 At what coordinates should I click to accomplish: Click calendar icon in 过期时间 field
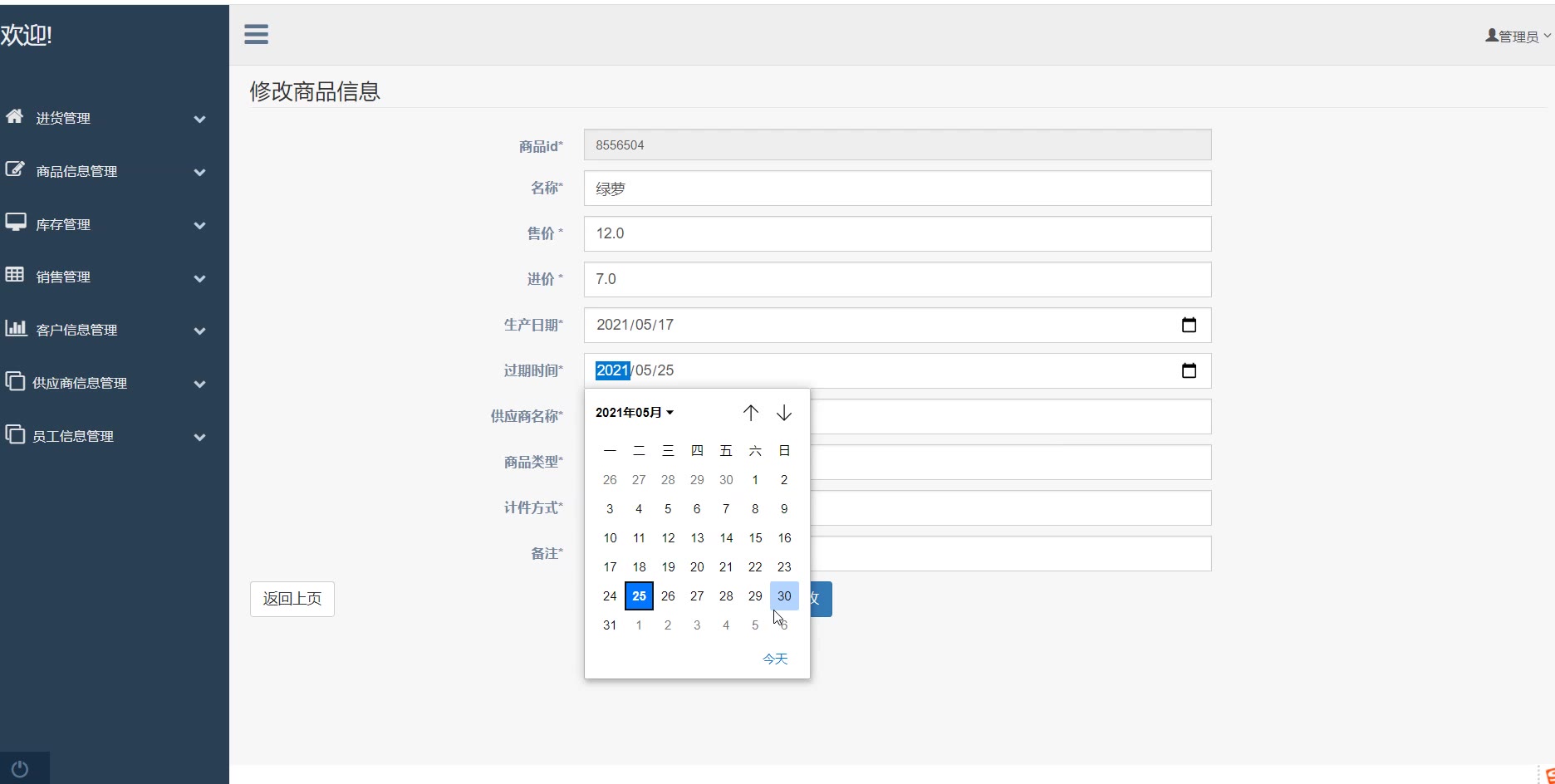(x=1189, y=370)
